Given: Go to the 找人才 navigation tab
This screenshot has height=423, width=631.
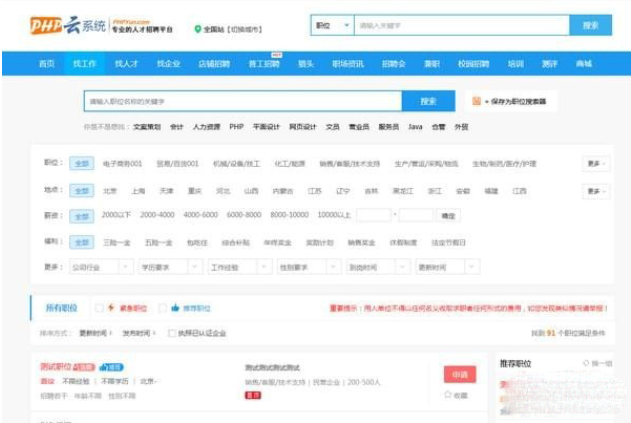Looking at the screenshot, I should point(126,64).
